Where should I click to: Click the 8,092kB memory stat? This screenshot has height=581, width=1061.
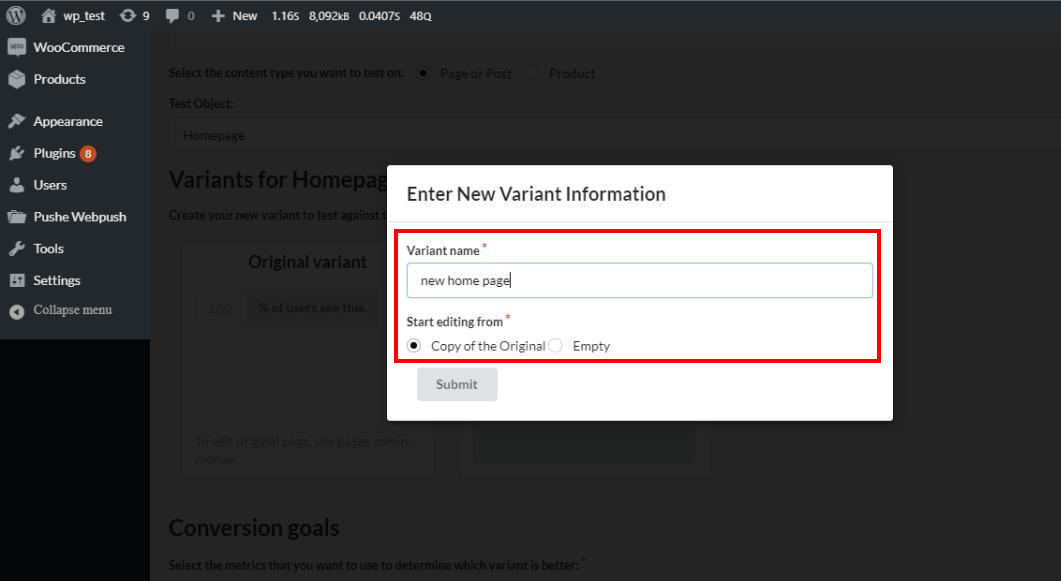pos(329,16)
